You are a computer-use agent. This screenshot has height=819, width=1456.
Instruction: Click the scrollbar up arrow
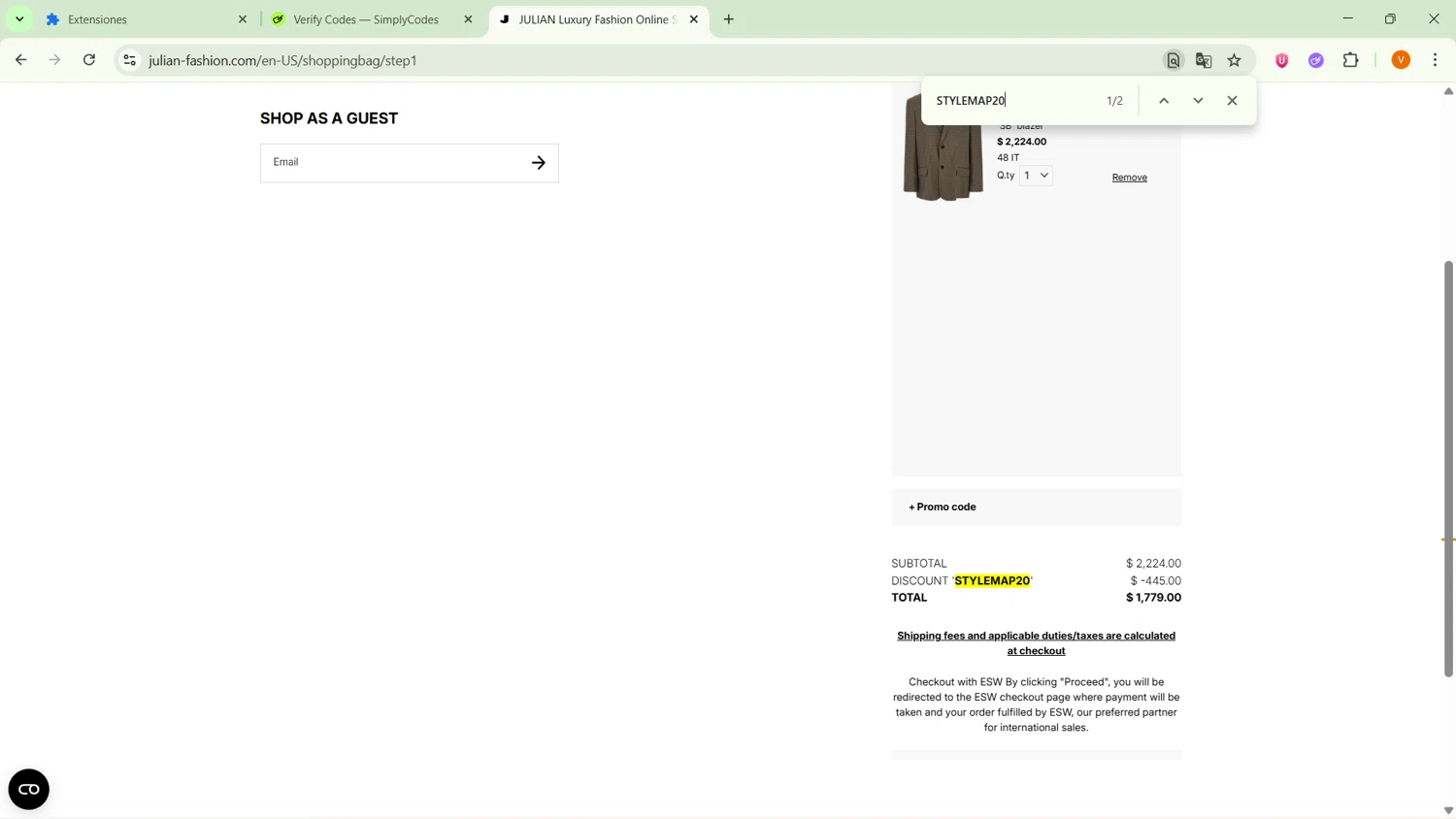click(1448, 91)
